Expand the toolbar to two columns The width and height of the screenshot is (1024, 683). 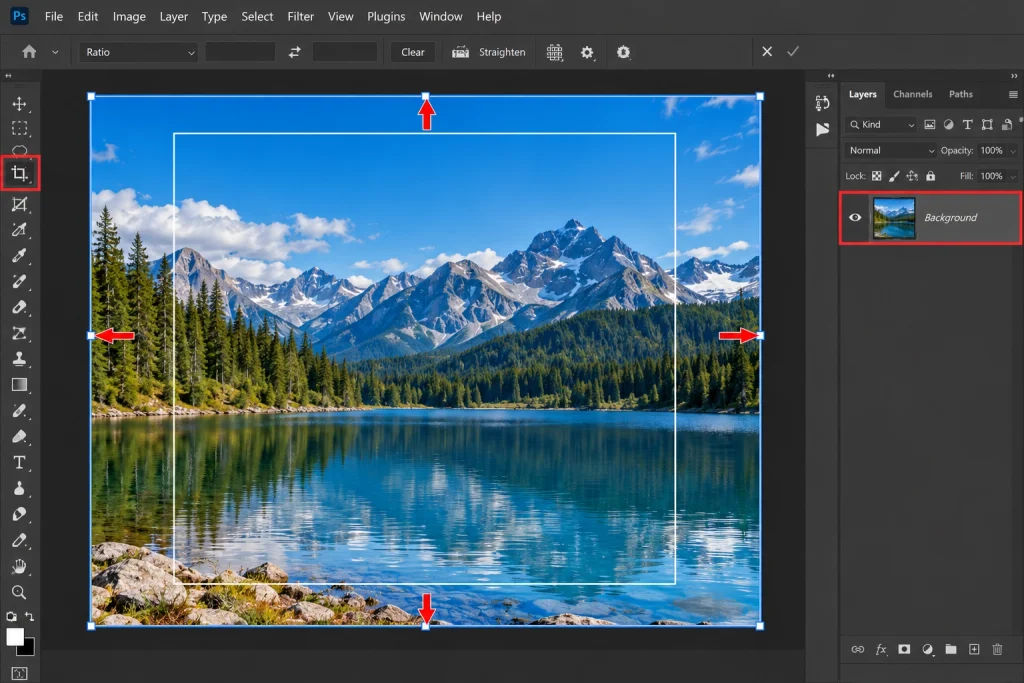(8, 76)
